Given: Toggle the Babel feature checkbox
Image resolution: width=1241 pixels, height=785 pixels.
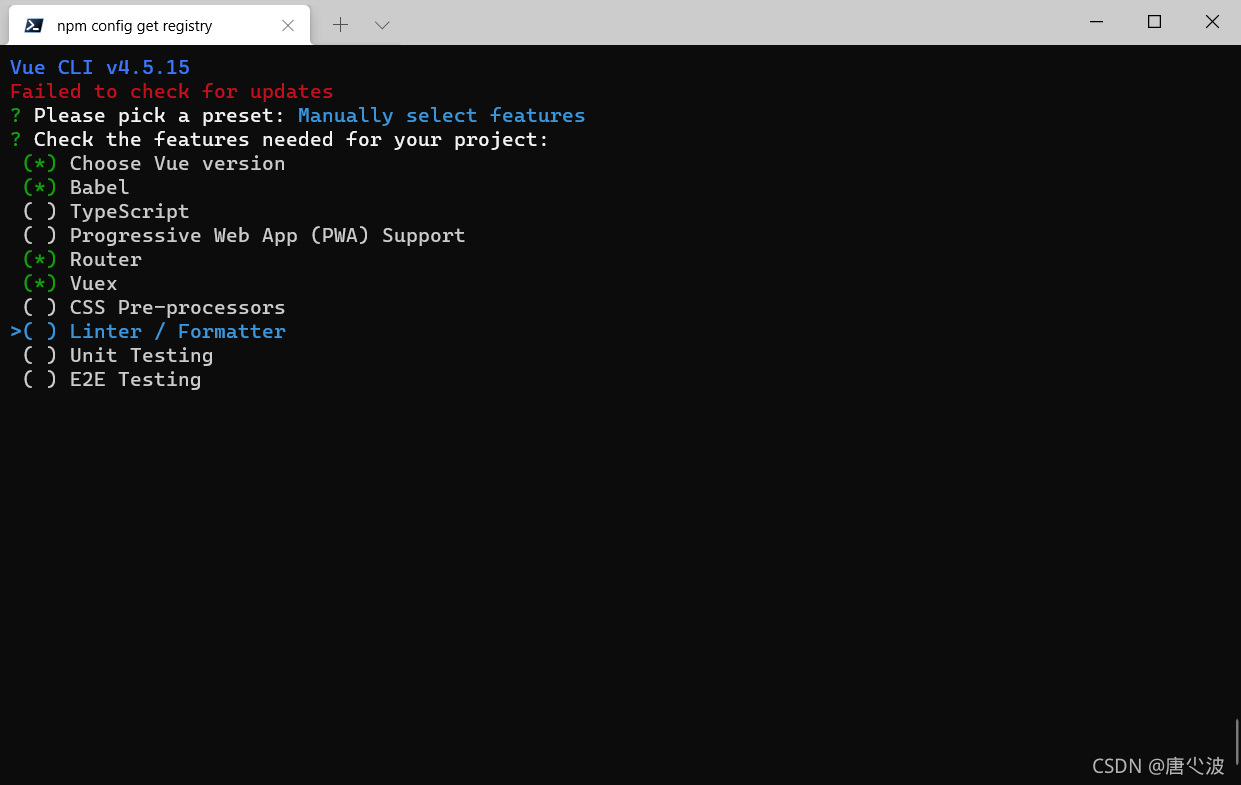Looking at the screenshot, I should coord(40,187).
